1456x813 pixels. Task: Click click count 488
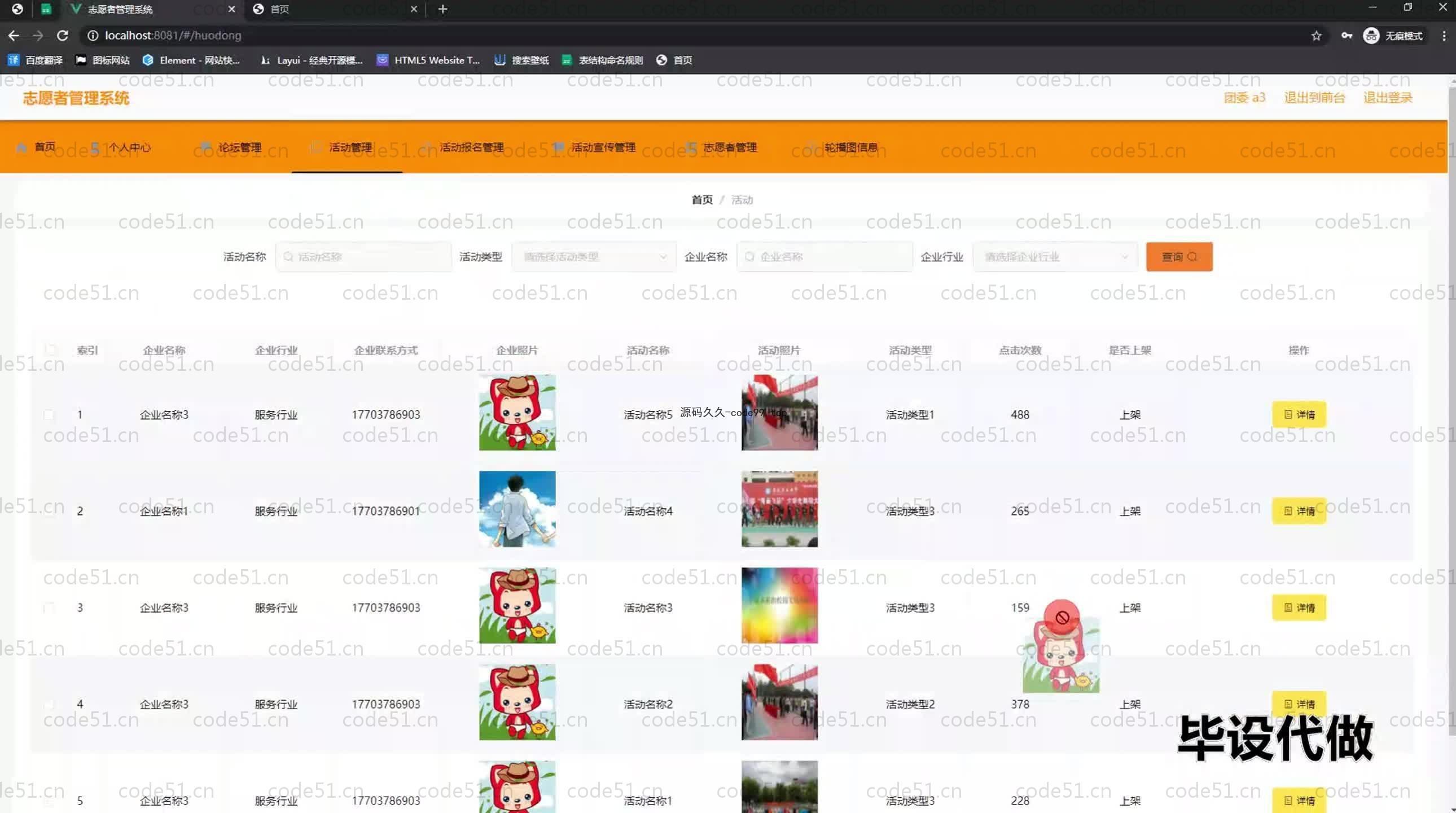(x=1020, y=414)
